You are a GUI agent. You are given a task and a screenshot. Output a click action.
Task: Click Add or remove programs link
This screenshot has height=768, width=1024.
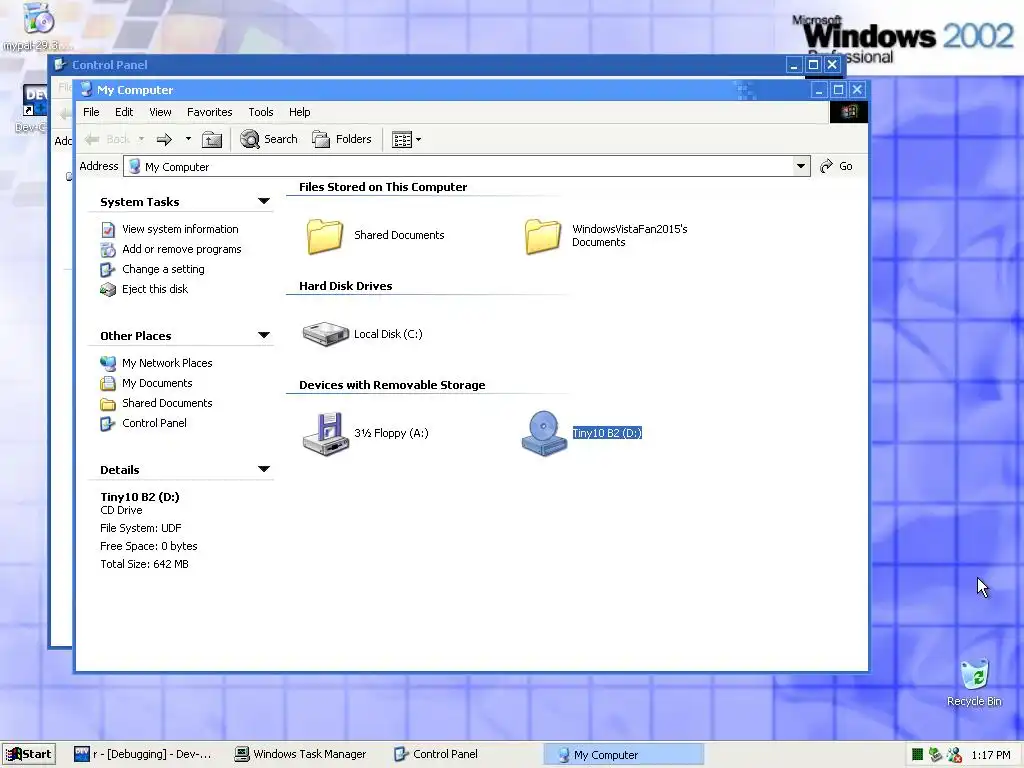point(182,249)
